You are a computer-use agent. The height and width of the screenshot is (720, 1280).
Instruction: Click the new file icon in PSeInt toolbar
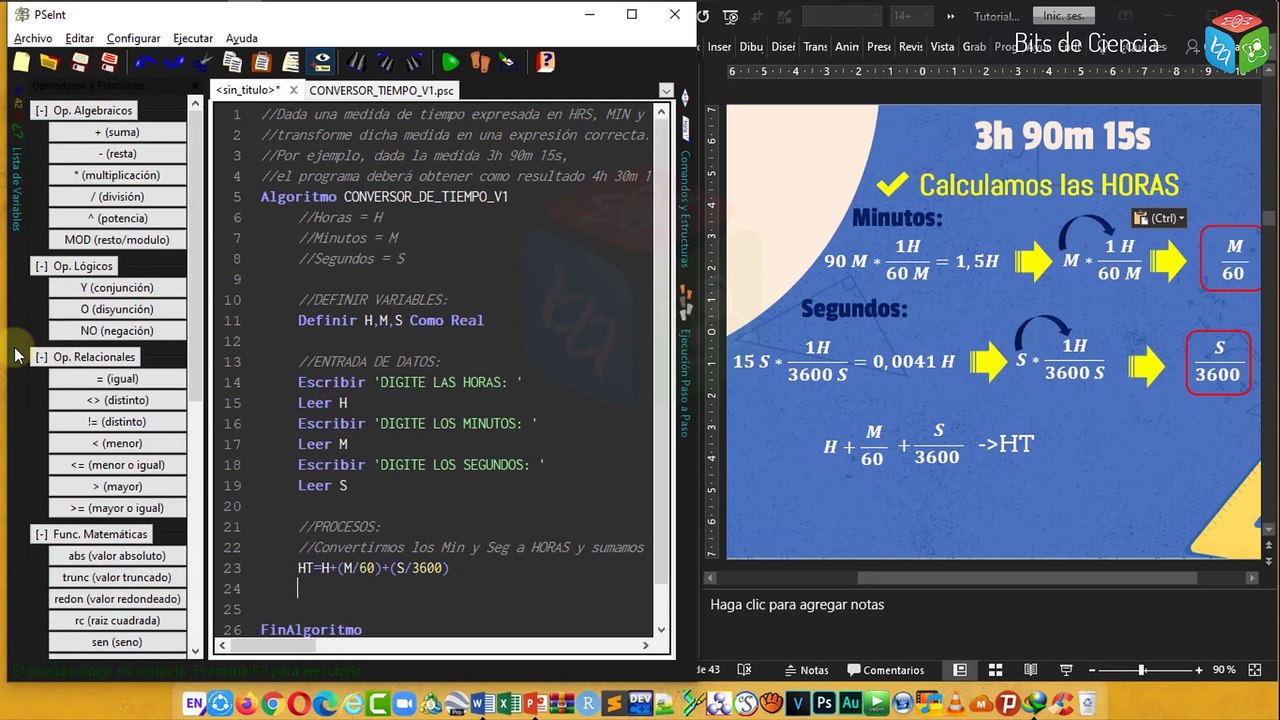click(x=21, y=62)
